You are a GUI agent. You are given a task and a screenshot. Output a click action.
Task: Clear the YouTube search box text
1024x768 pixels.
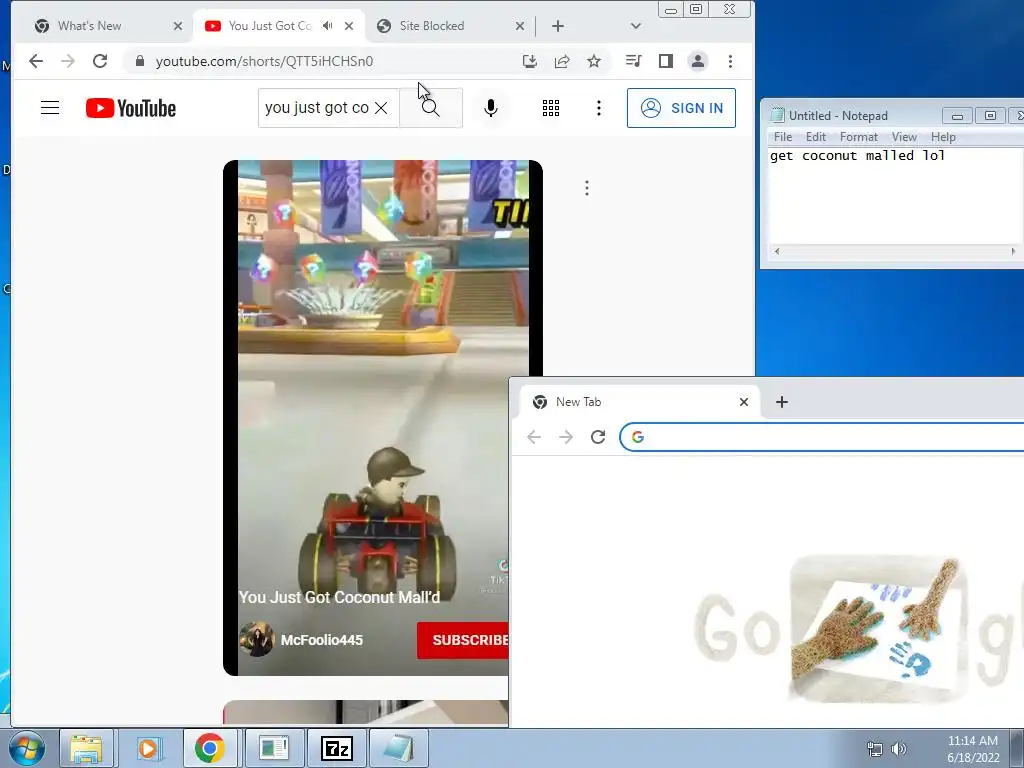point(381,108)
